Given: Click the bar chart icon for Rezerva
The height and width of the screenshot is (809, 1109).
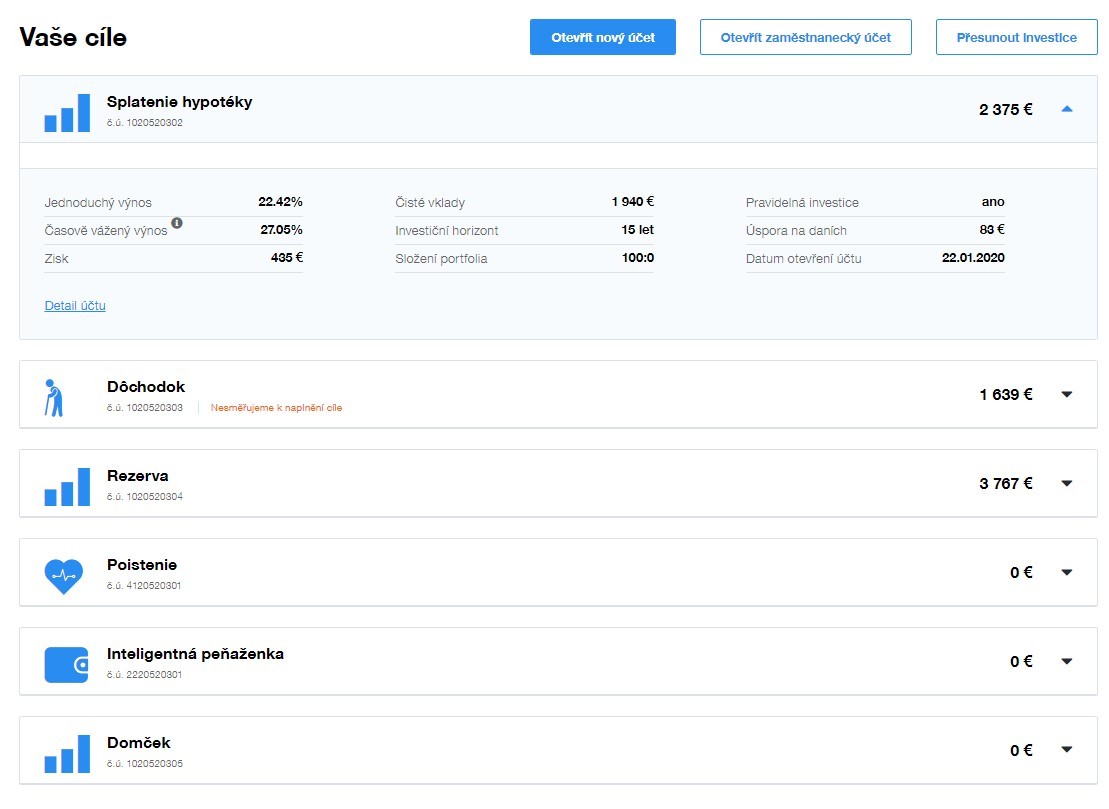Looking at the screenshot, I should [x=67, y=488].
